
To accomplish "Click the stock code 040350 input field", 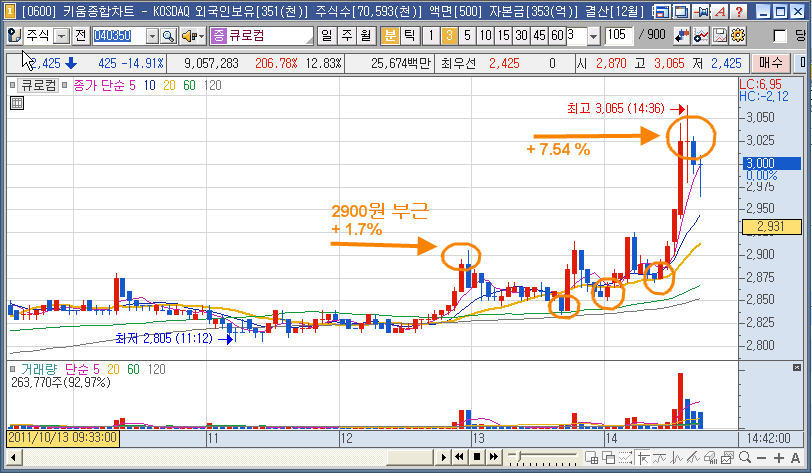I will click(119, 36).
